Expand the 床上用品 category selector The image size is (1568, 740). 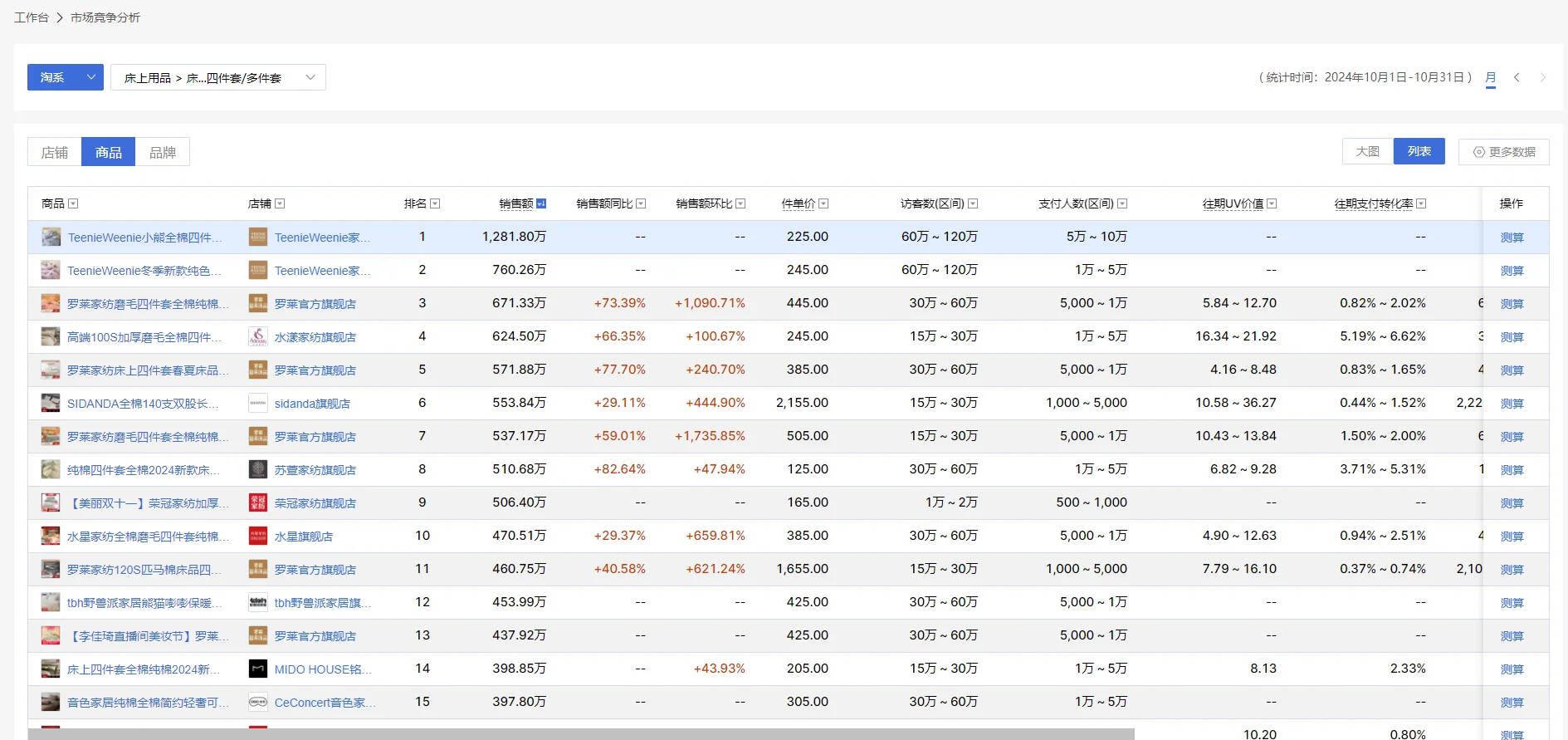218,77
